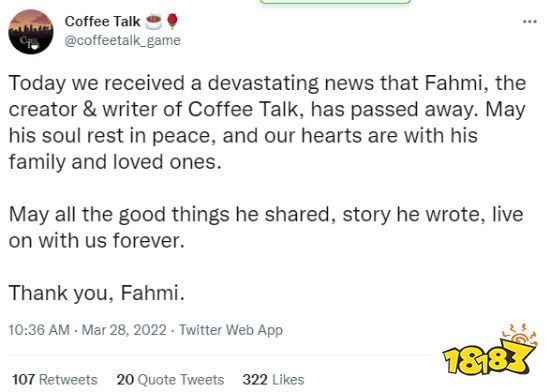Click the 'on with us forever.' line
This screenshot has height=392, width=550.
pyautogui.click(x=96, y=241)
